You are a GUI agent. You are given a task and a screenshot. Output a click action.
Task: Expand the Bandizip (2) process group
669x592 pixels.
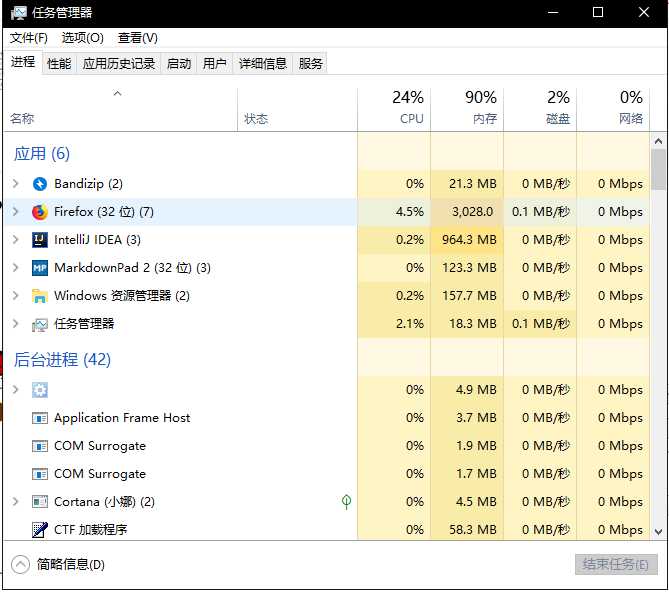pos(16,184)
